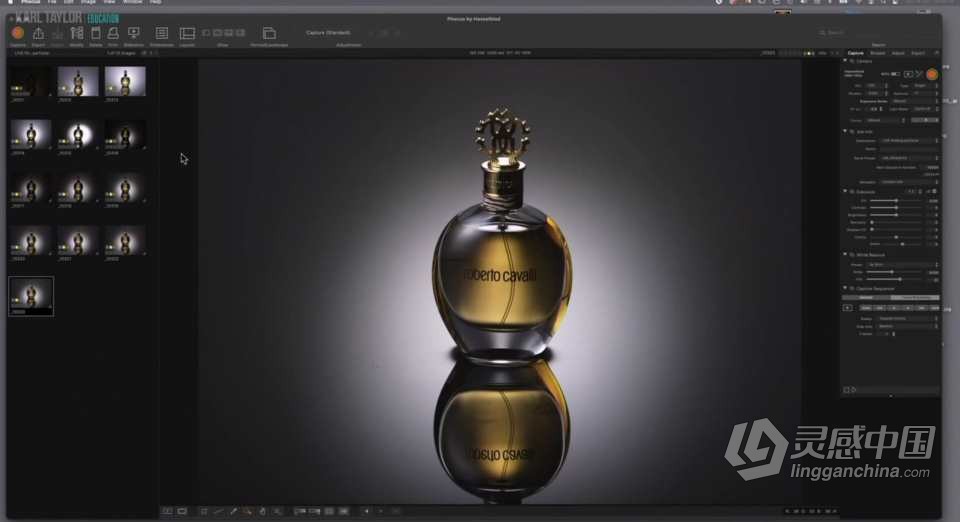Select the left Capture Sequence mode segment

[x=866, y=297]
